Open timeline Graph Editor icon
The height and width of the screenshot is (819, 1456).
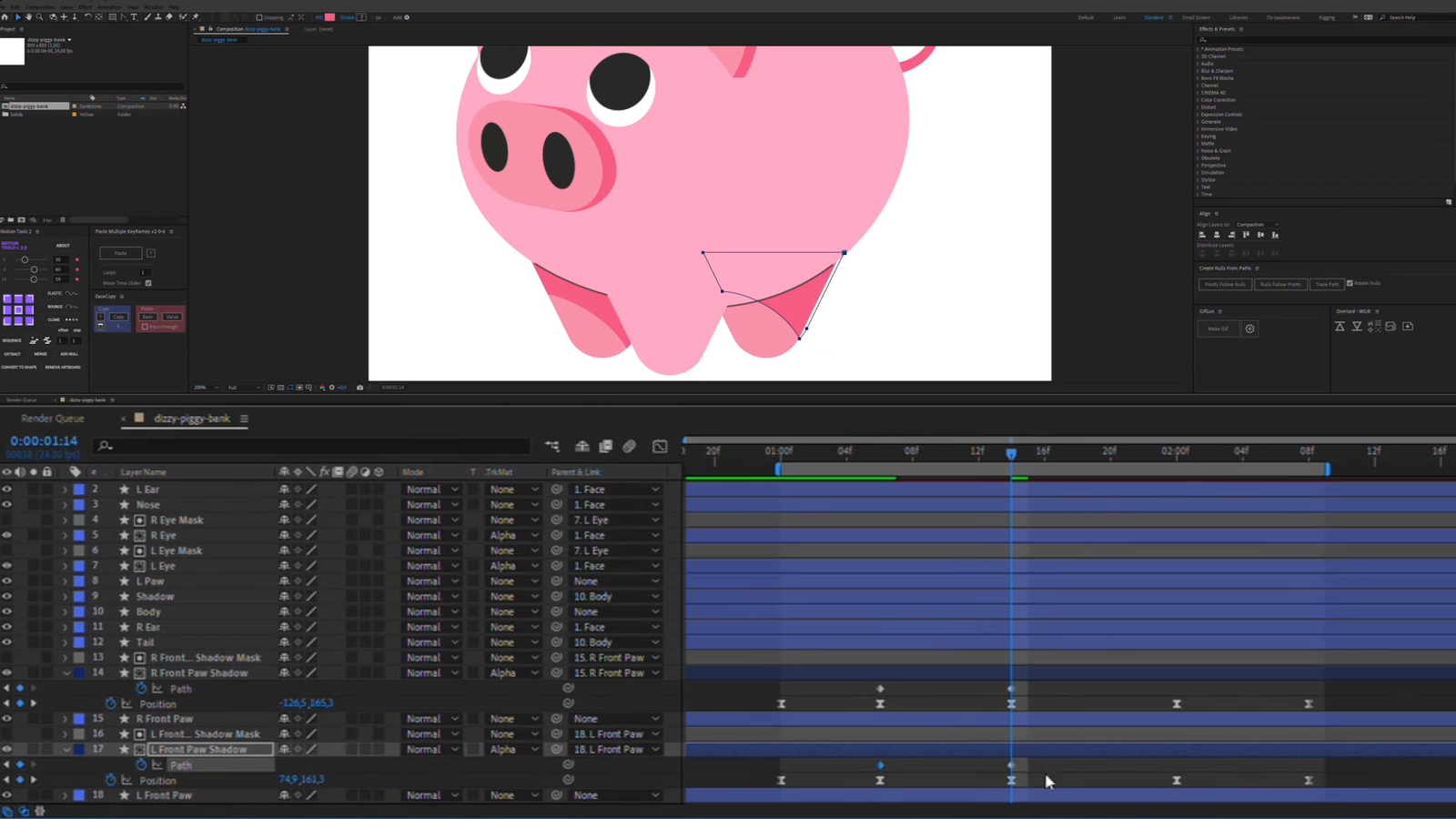tap(660, 446)
